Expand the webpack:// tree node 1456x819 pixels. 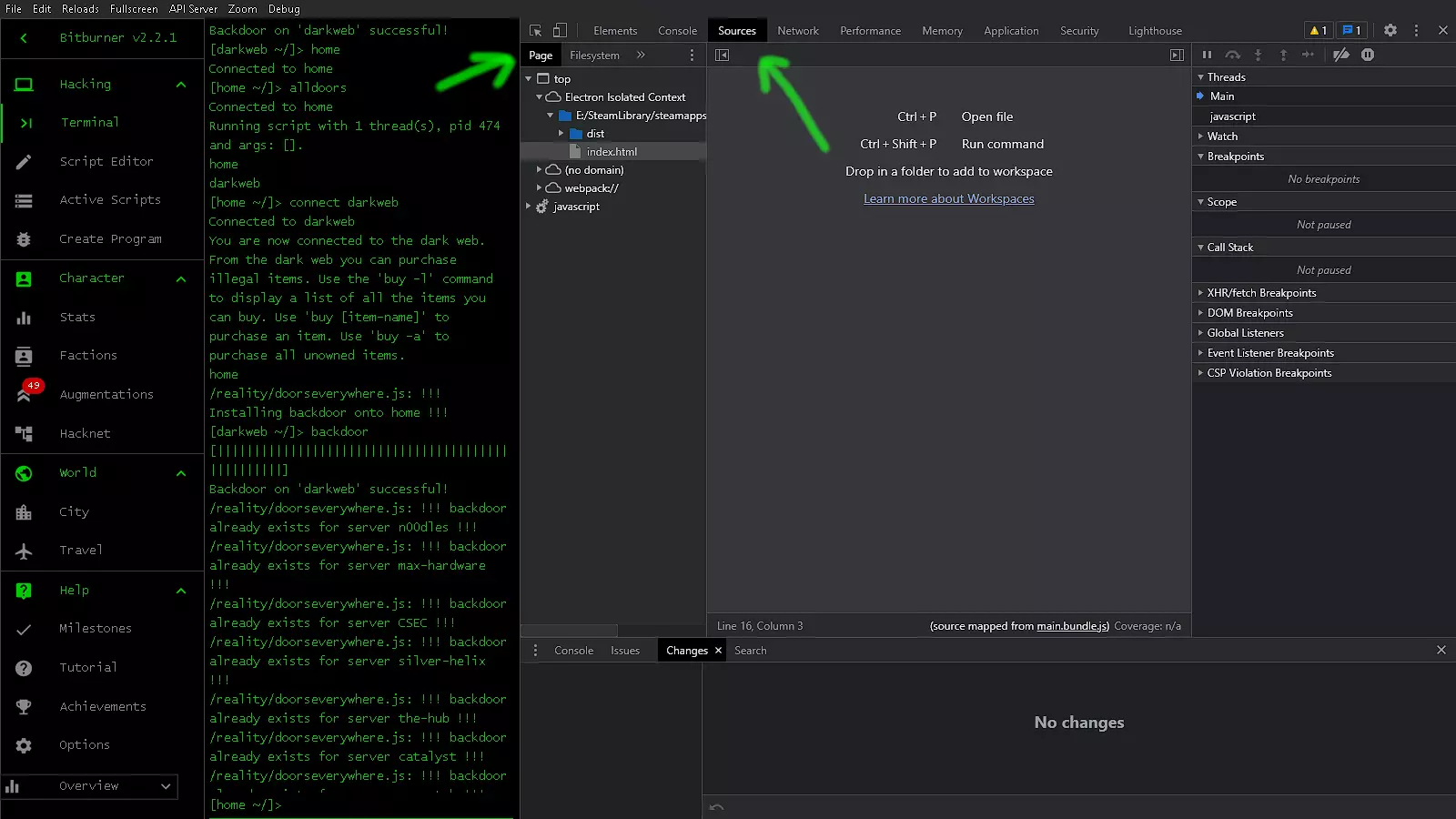coord(539,188)
